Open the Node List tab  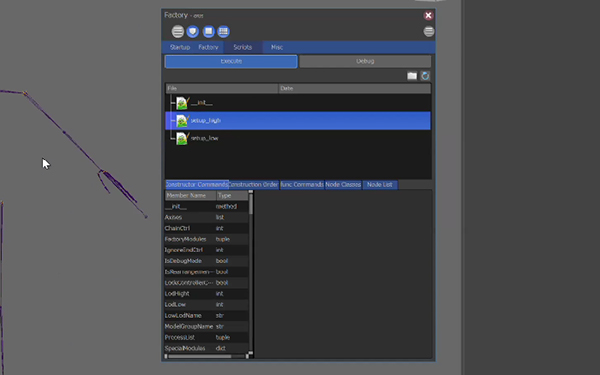coord(380,184)
